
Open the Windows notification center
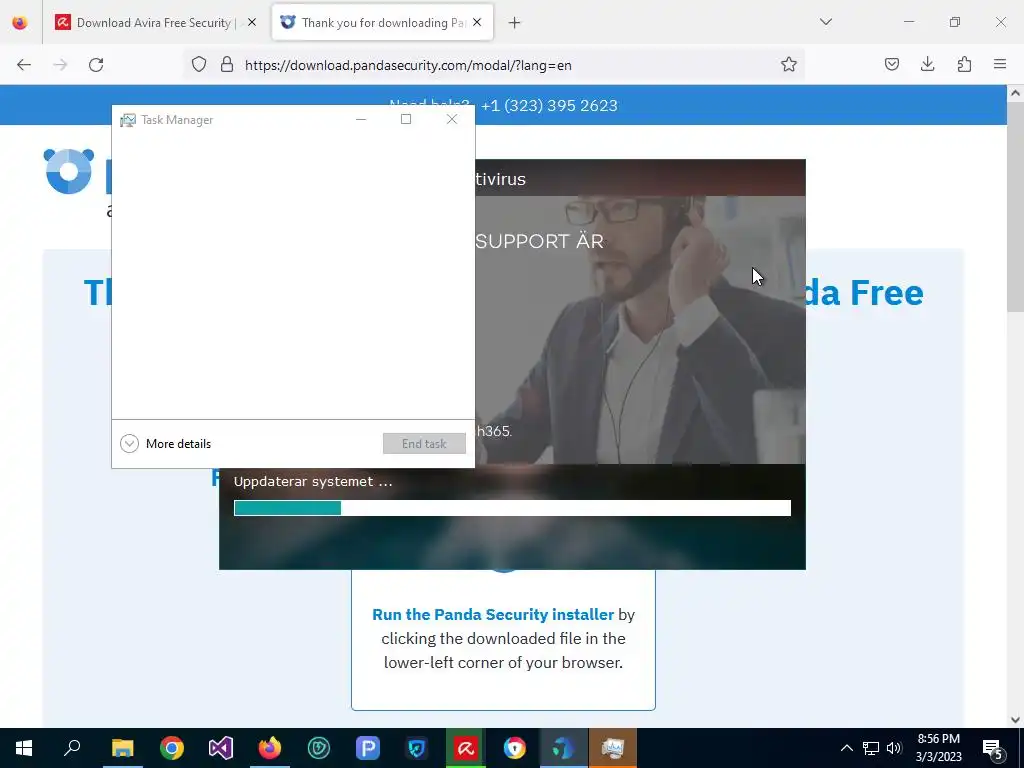click(x=993, y=748)
